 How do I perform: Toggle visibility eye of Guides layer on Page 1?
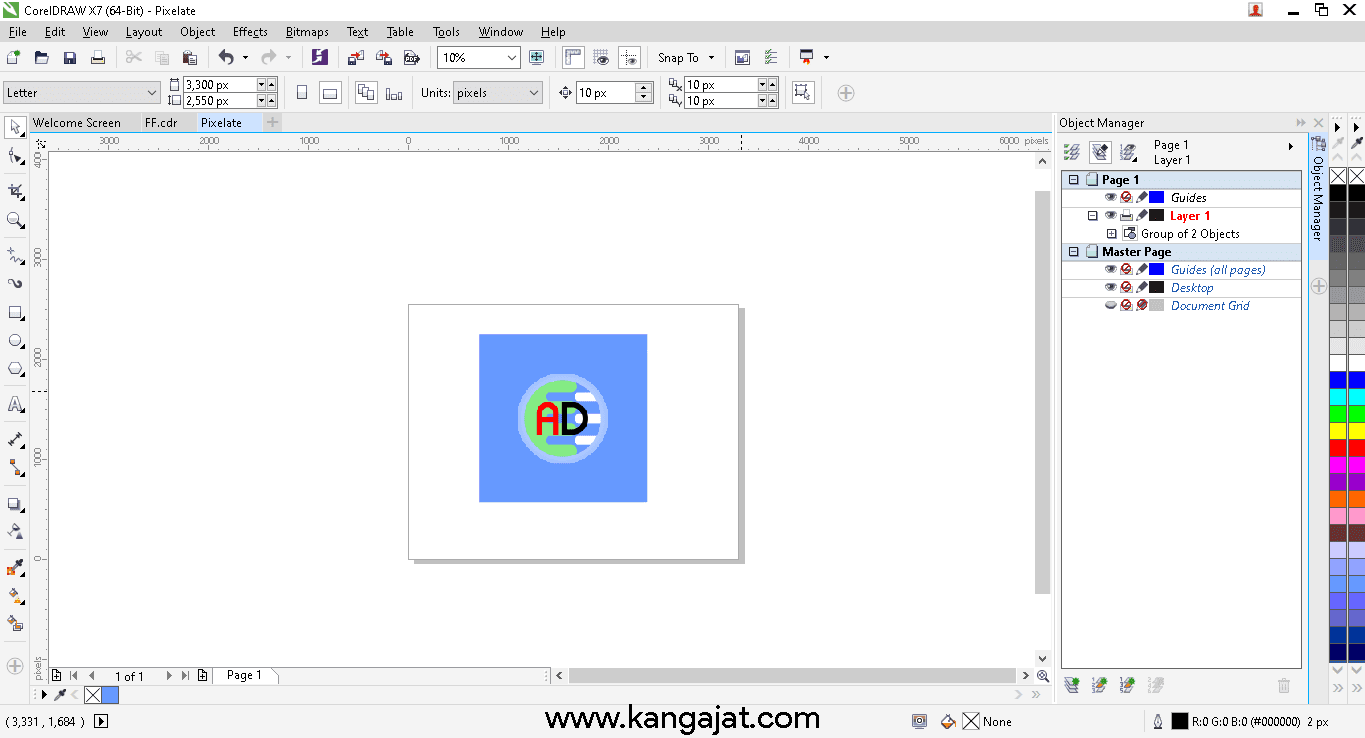pyautogui.click(x=1110, y=198)
